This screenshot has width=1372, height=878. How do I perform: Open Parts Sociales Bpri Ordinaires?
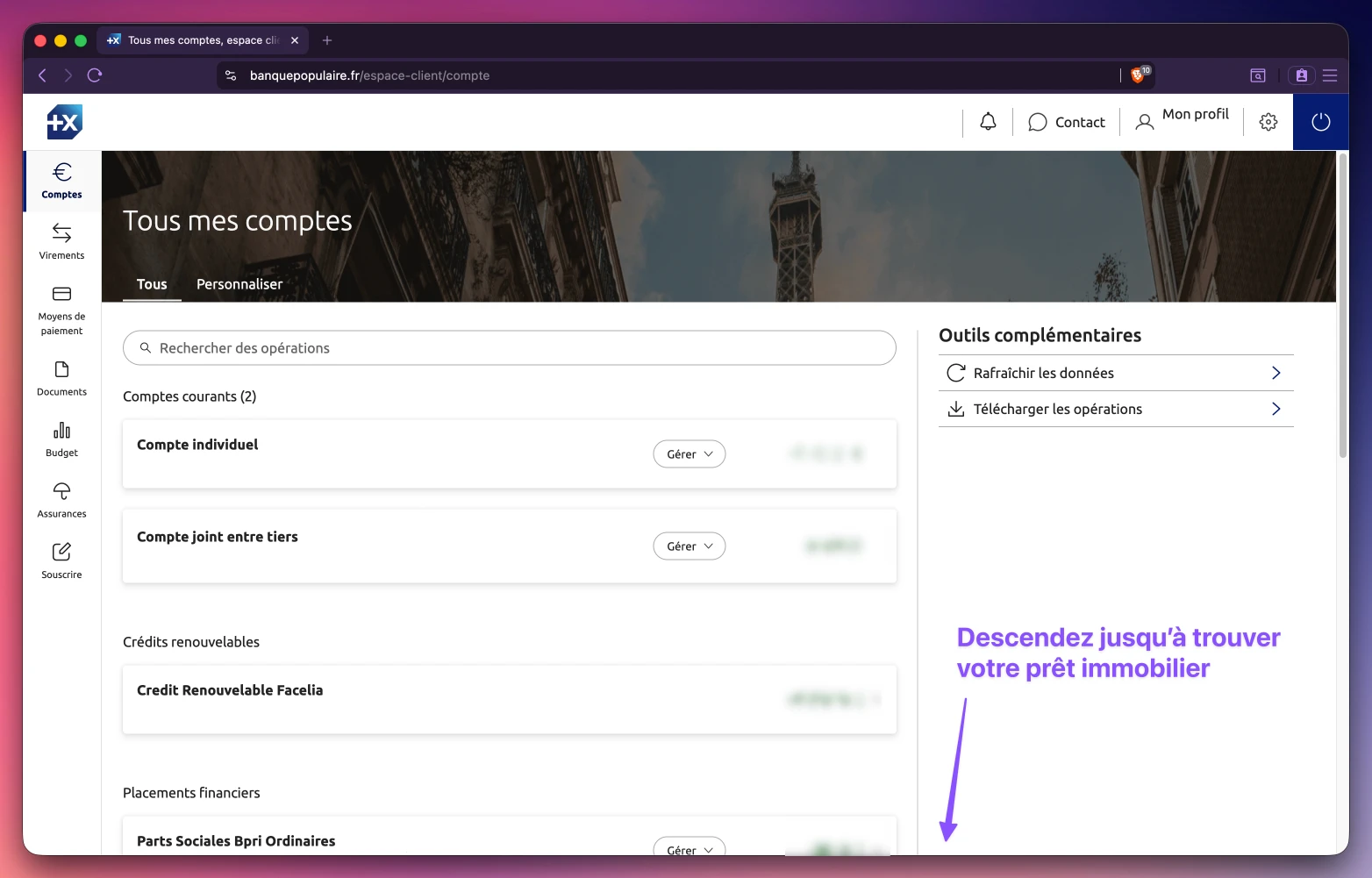[x=510, y=836]
